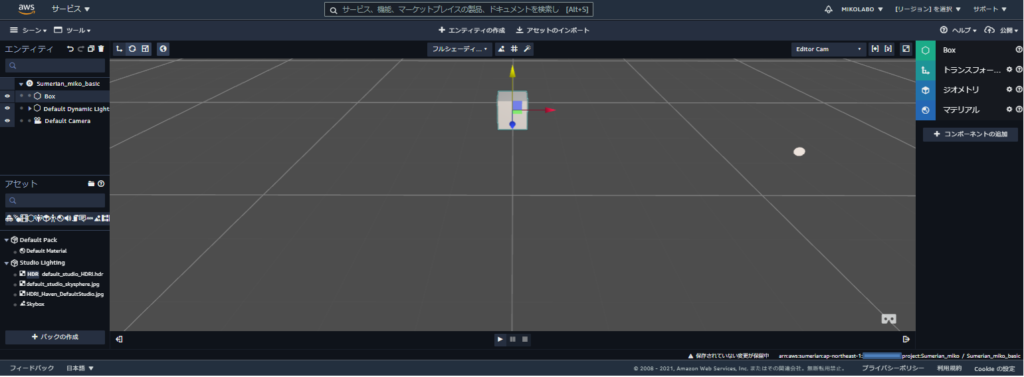This screenshot has width=1024, height=377.
Task: Open the ツール menu
Action: 72,31
